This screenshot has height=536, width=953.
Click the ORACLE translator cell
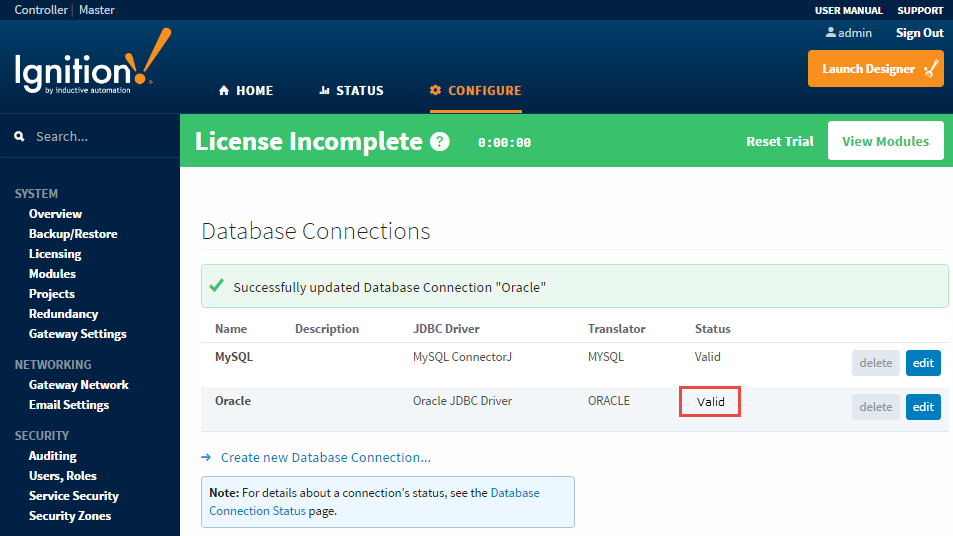608,400
